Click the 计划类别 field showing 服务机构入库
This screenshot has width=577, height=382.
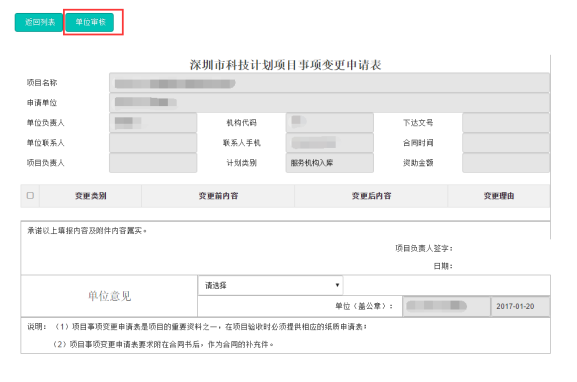coord(330,163)
